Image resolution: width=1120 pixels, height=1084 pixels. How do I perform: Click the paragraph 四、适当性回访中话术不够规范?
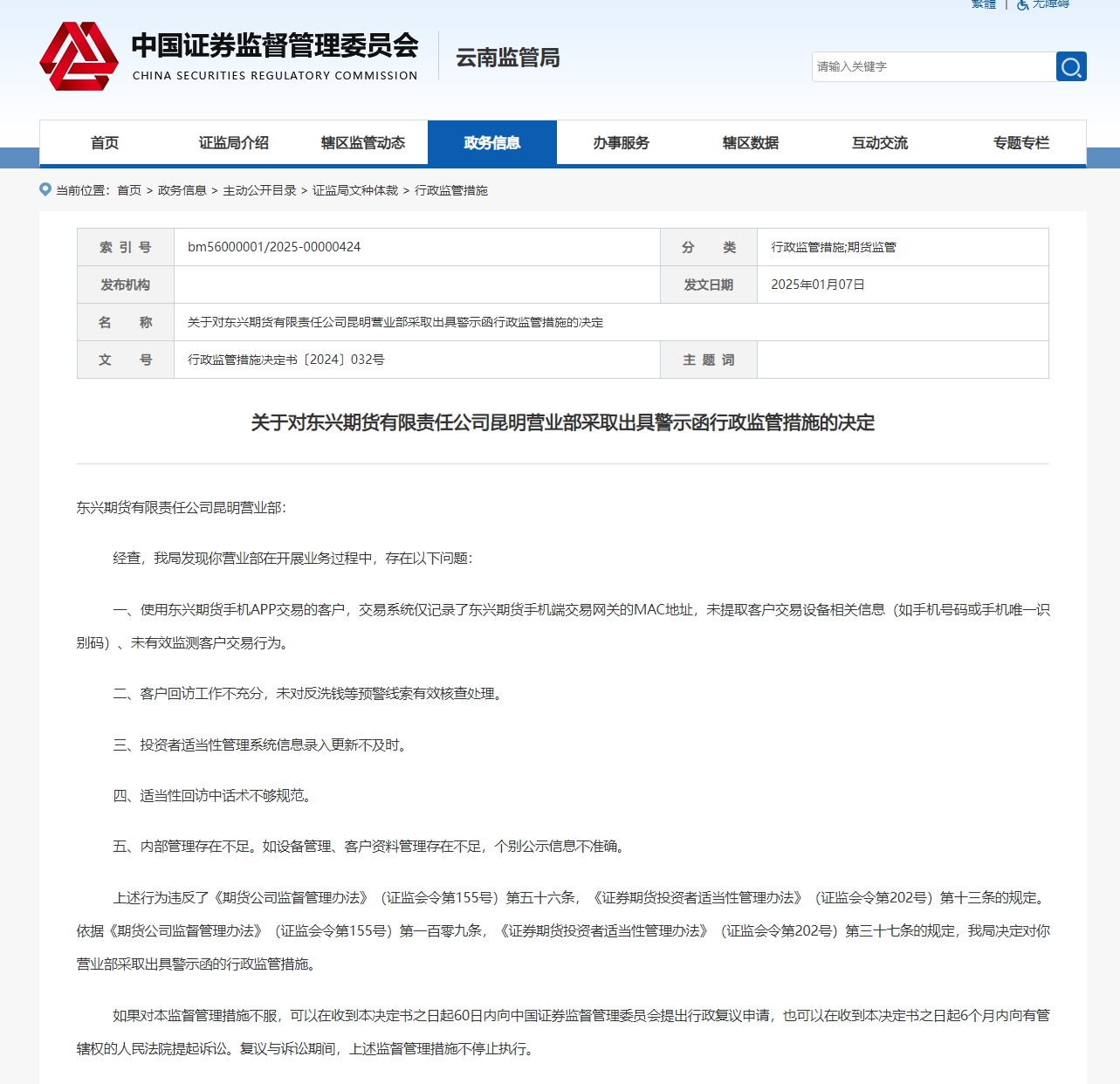(212, 795)
